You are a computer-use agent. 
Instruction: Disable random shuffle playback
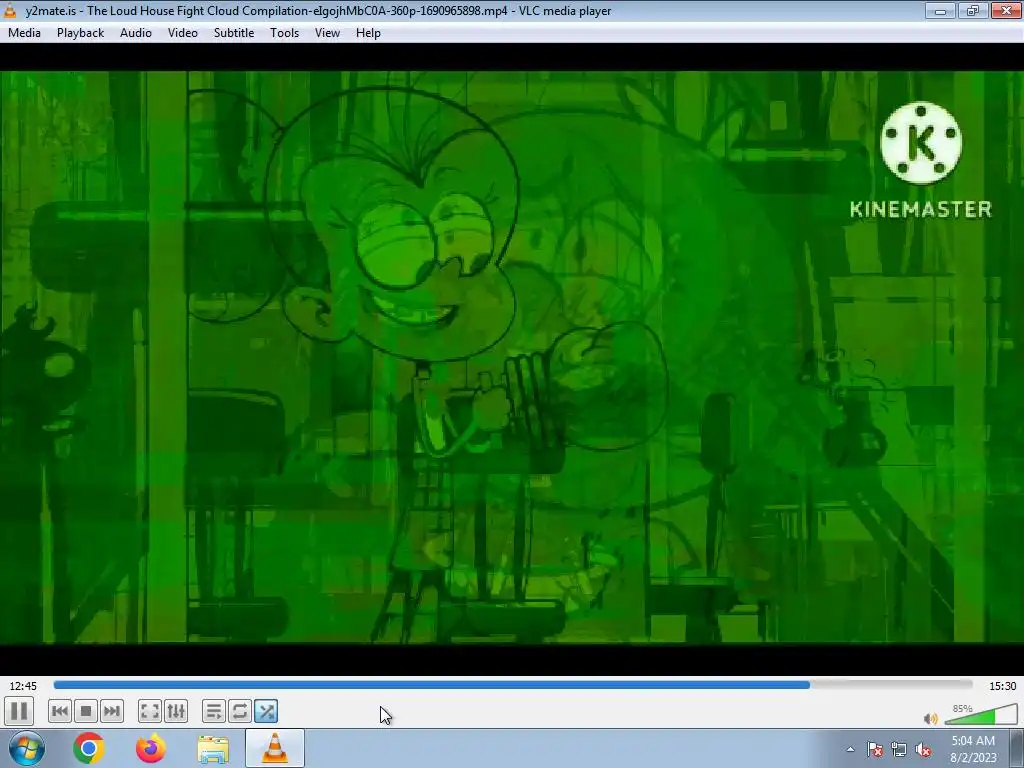tap(266, 711)
